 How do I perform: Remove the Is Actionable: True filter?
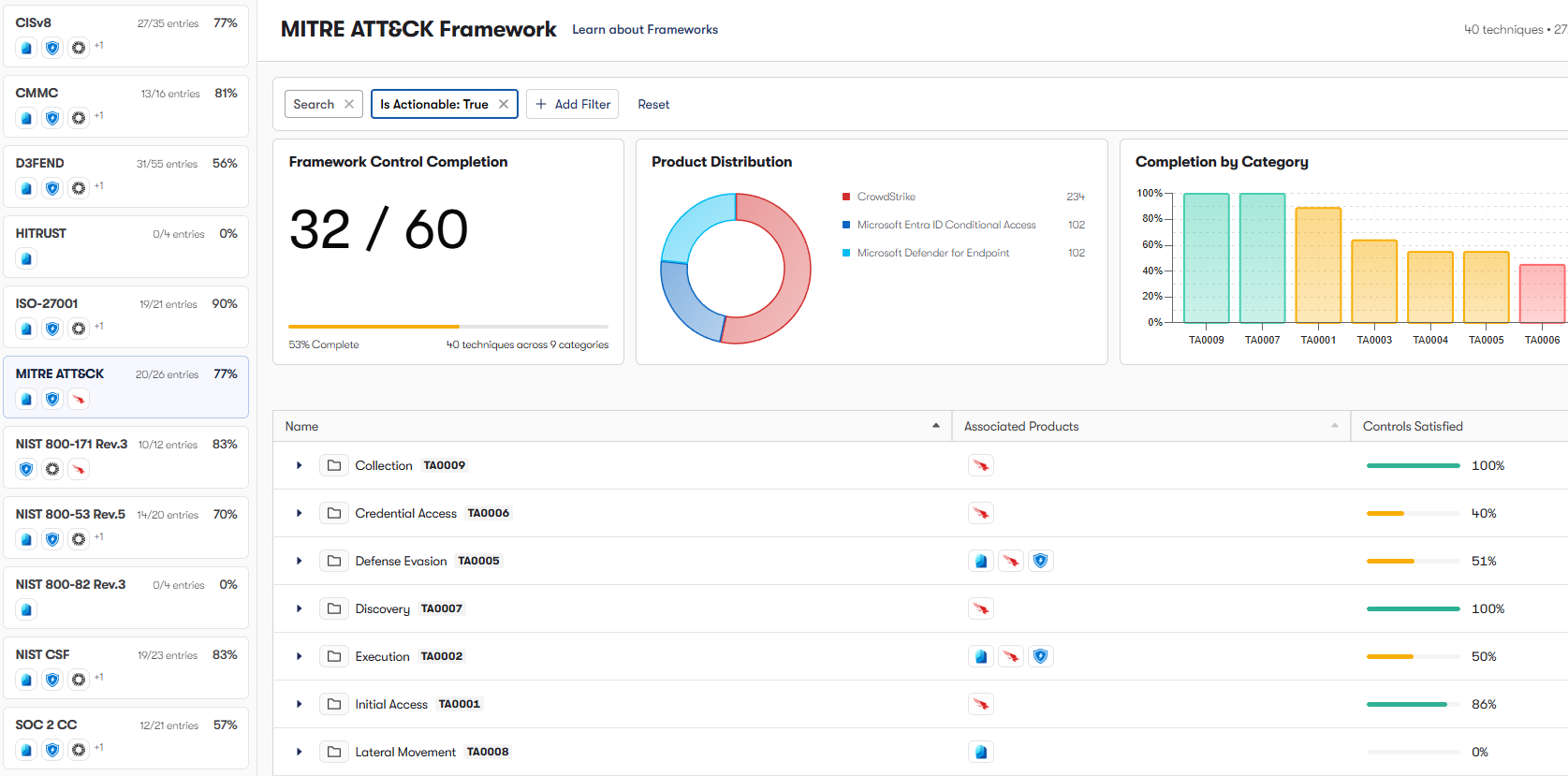(504, 104)
